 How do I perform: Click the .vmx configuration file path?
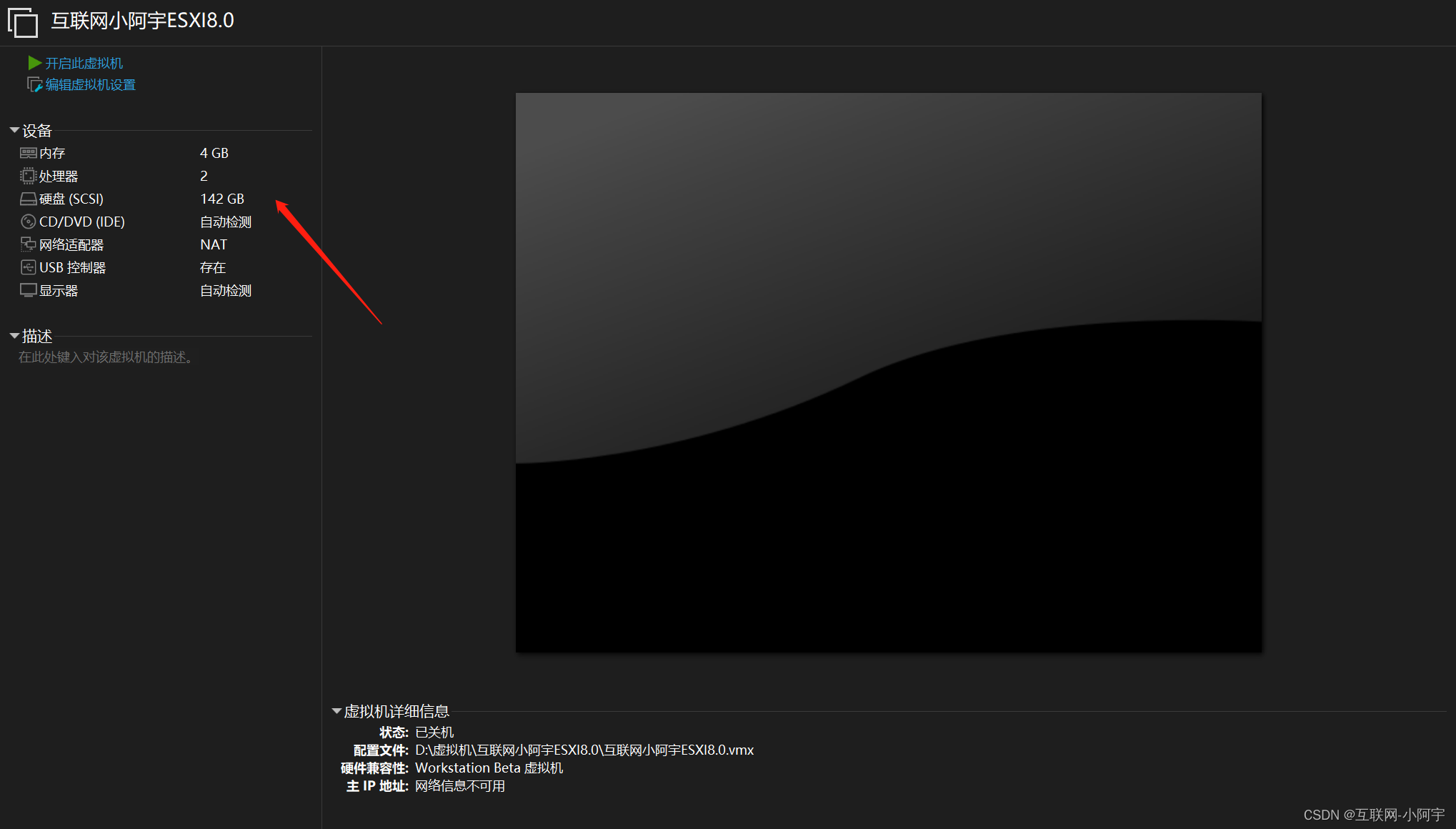point(584,750)
